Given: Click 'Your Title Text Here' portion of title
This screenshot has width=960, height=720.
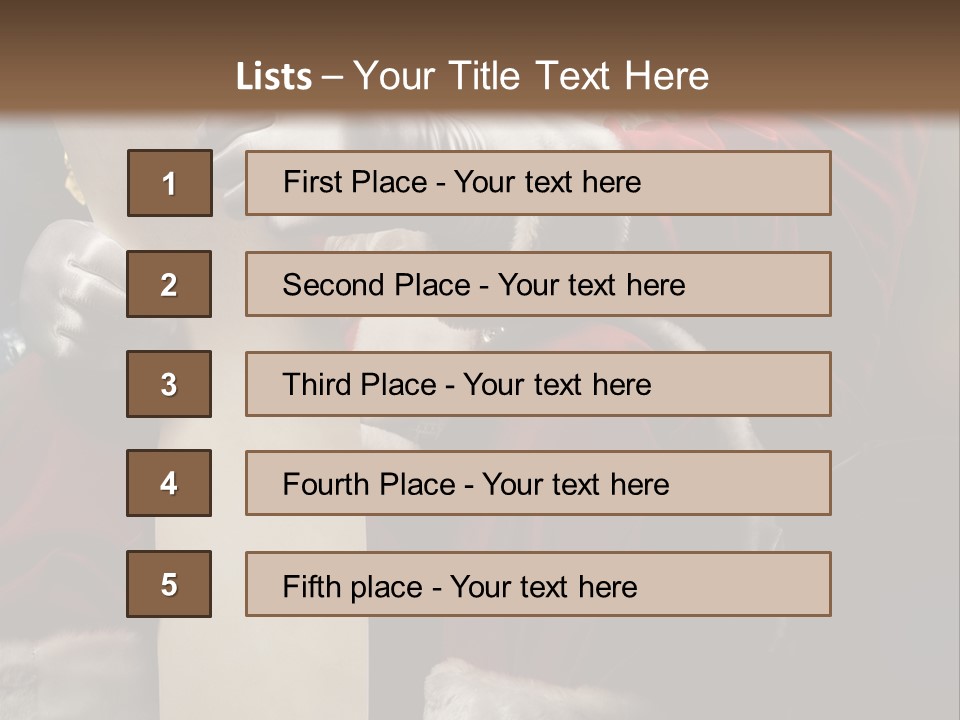Looking at the screenshot, I should pos(531,76).
